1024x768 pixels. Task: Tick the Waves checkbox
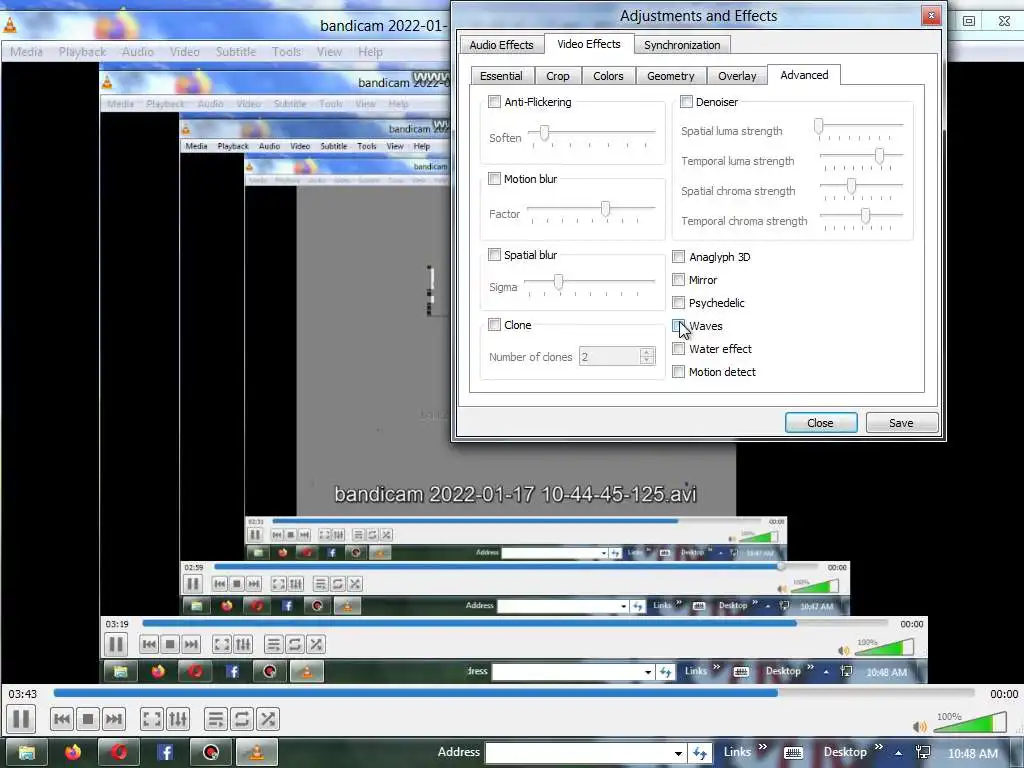coord(679,326)
